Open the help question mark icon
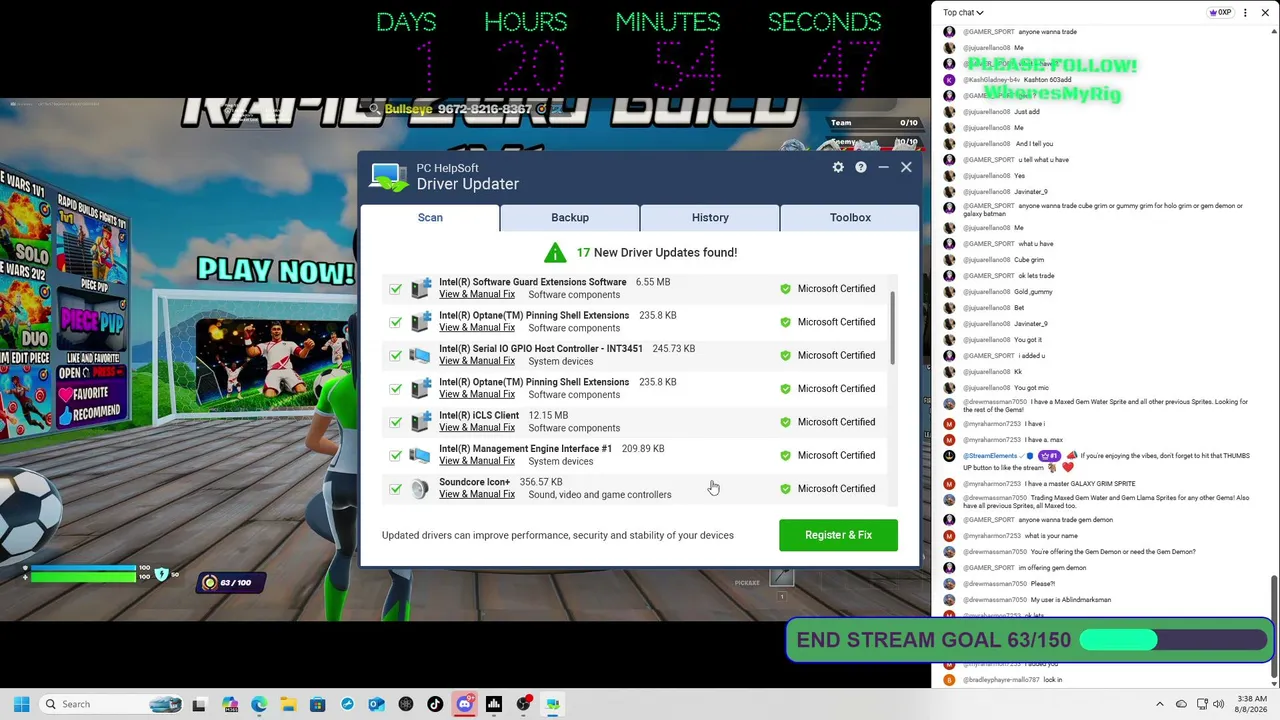Image resolution: width=1280 pixels, height=720 pixels. click(x=860, y=167)
